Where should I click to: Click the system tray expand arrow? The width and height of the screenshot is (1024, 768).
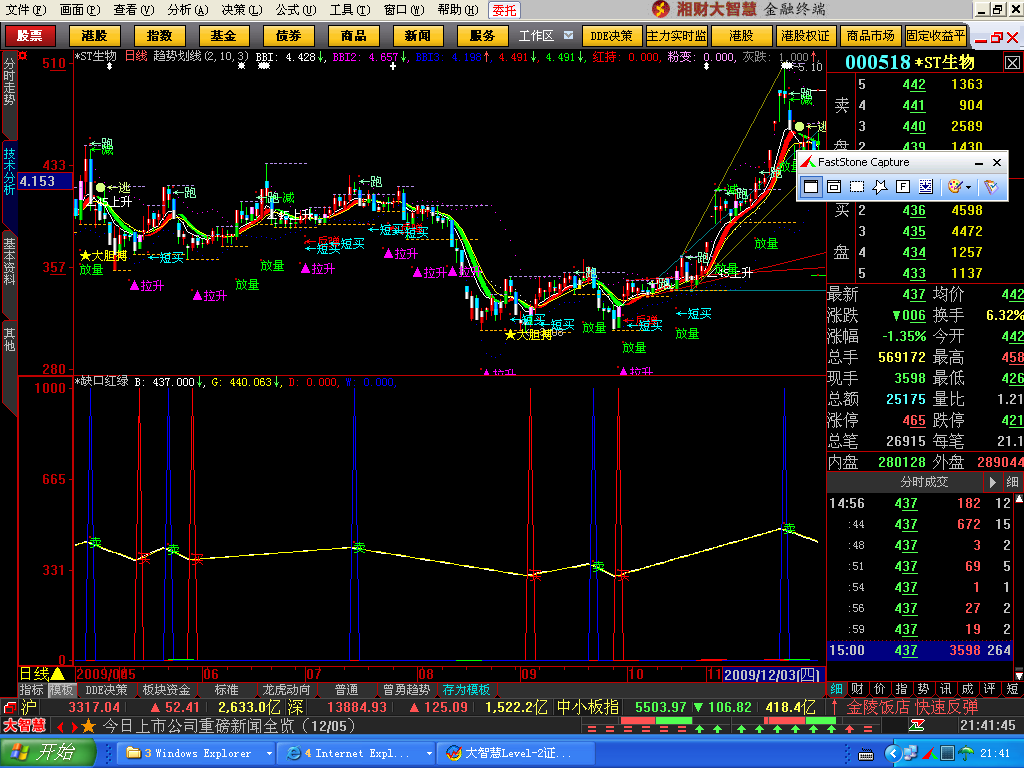tap(892, 754)
